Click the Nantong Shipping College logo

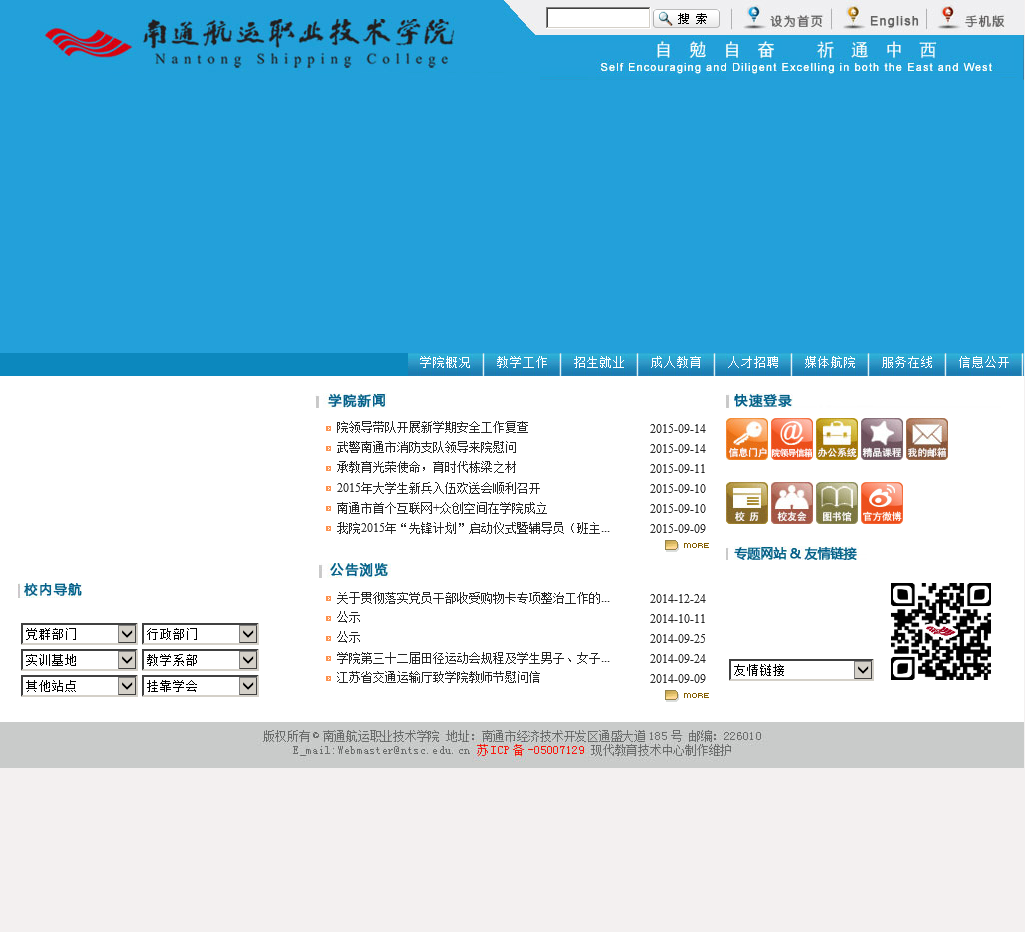pyautogui.click(x=250, y=43)
